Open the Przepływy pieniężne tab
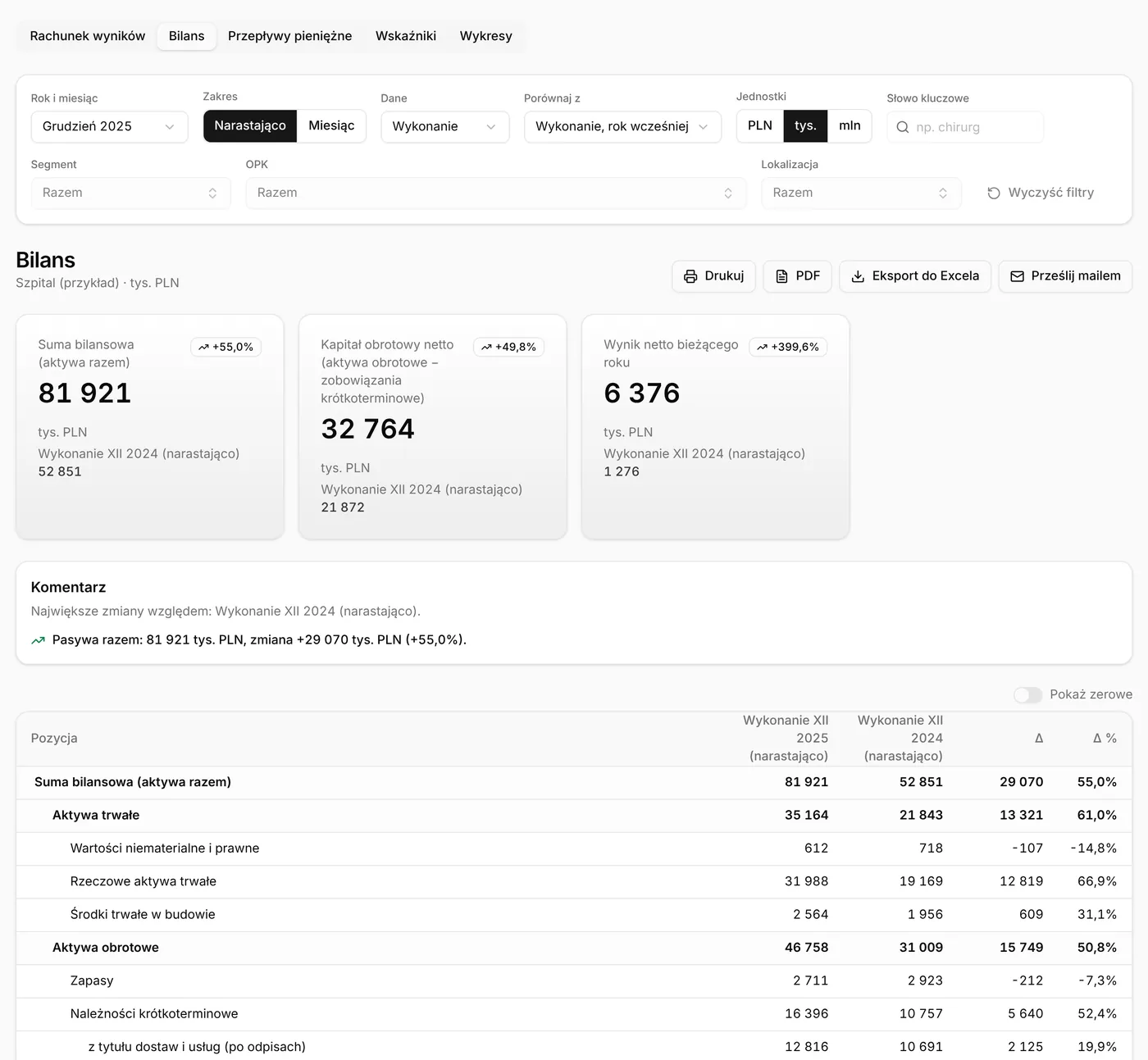Screen dimensions: 1148x1060 tap(290, 36)
